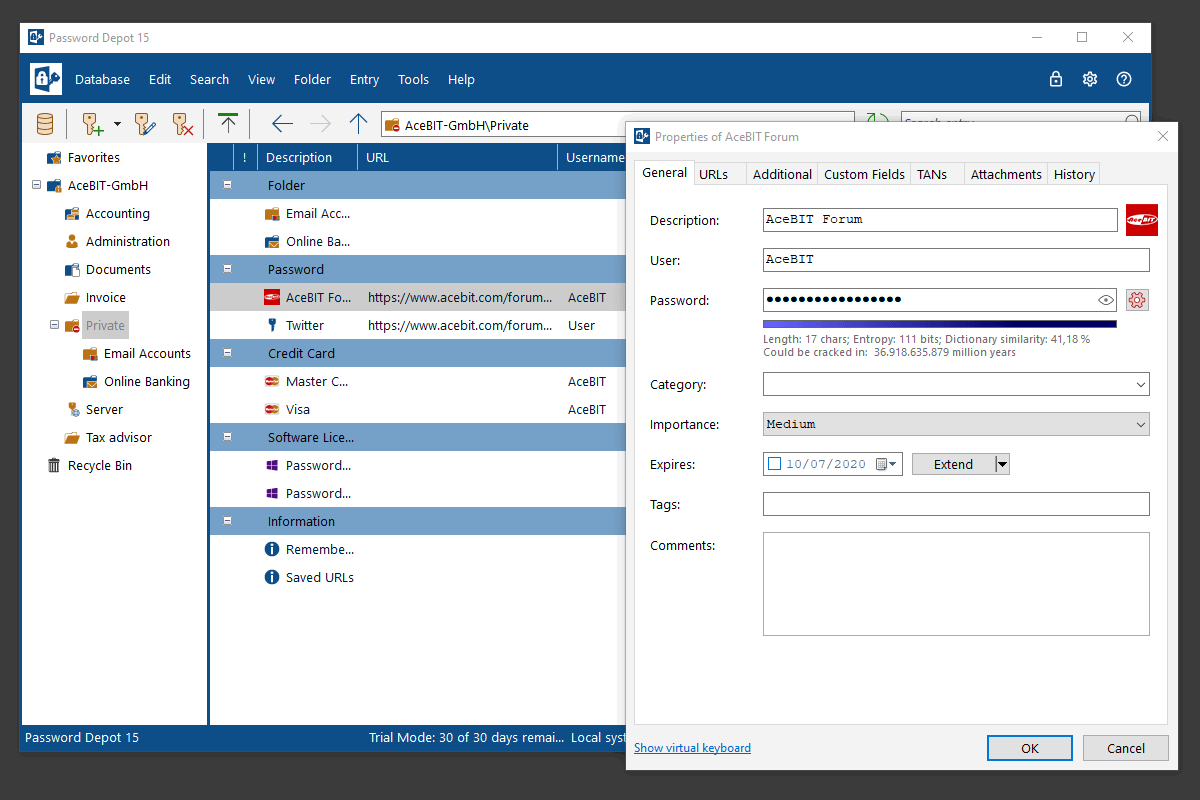Viewport: 1200px width, 800px height.
Task: Switch to the Attachments tab
Action: tap(1006, 174)
